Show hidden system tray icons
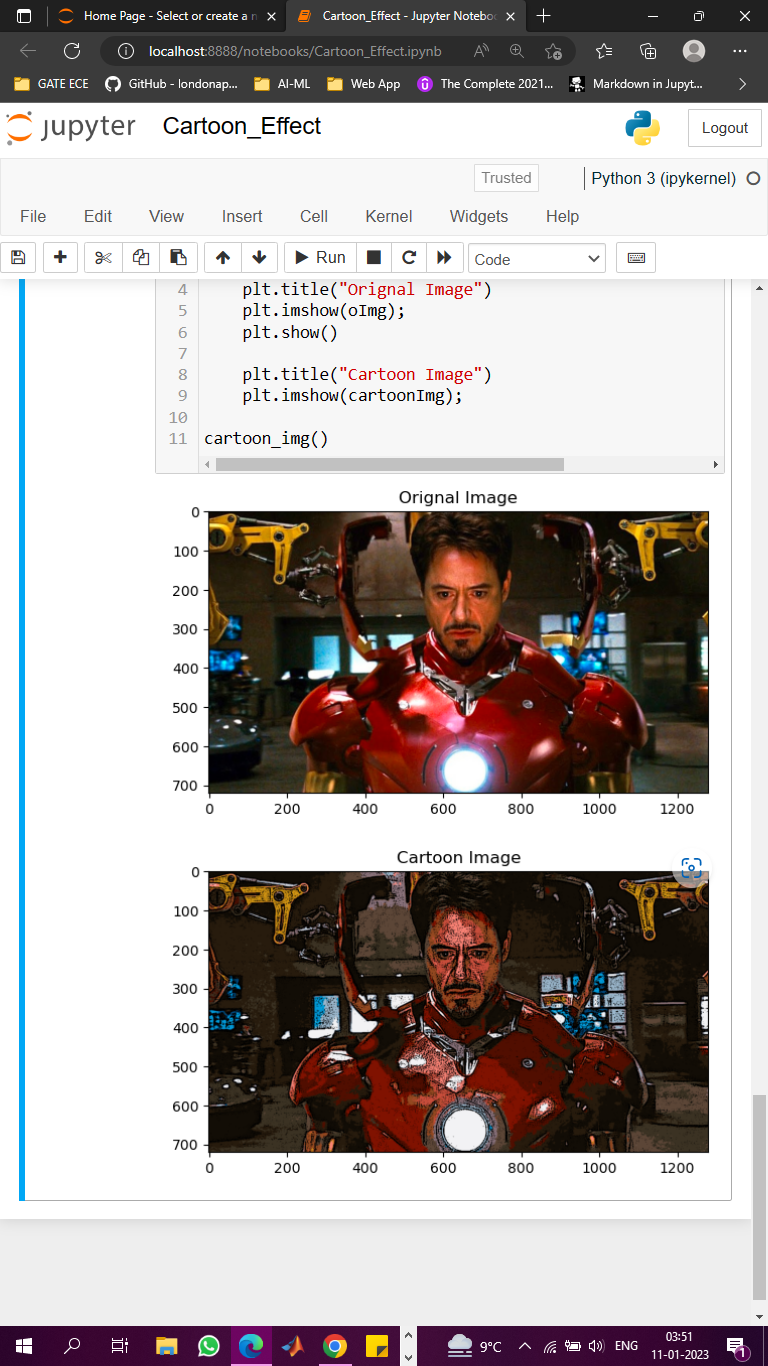 [x=524, y=1346]
